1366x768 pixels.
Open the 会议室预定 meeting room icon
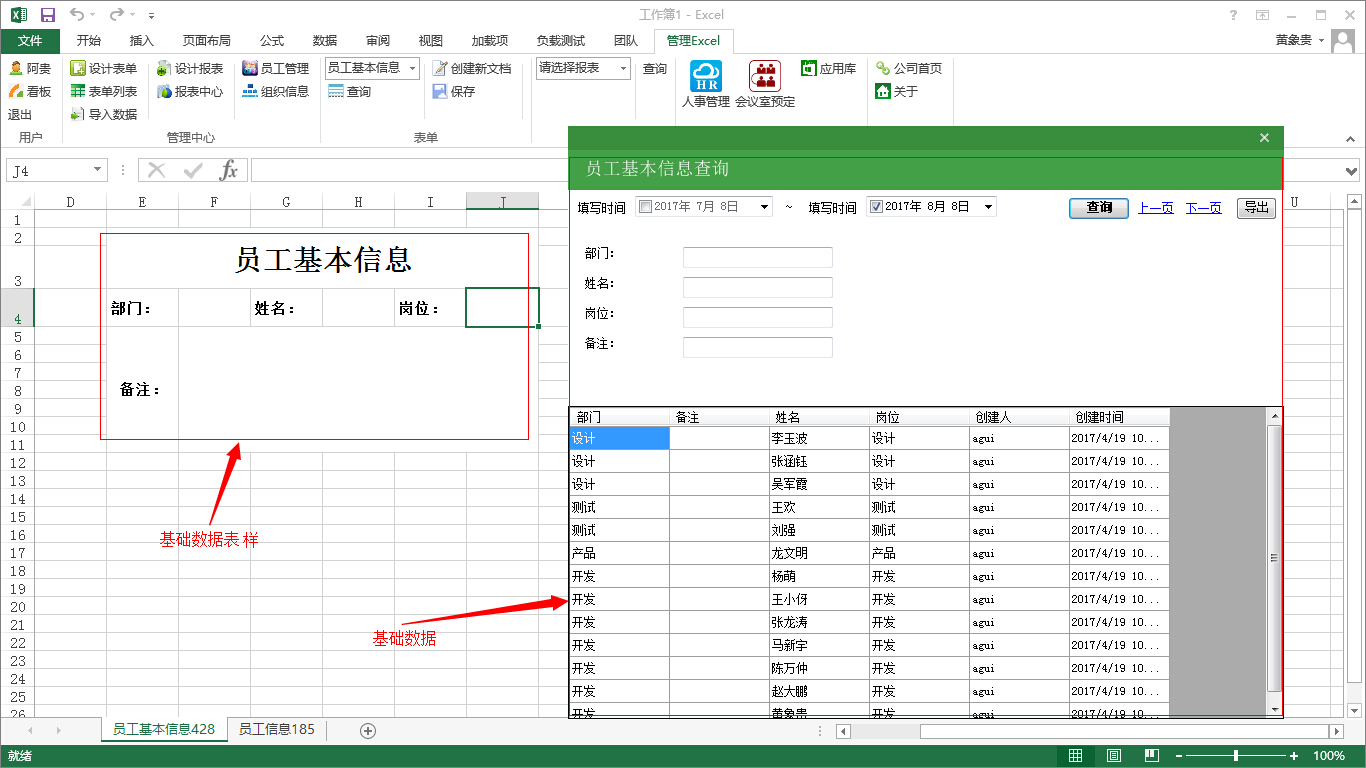click(x=765, y=76)
